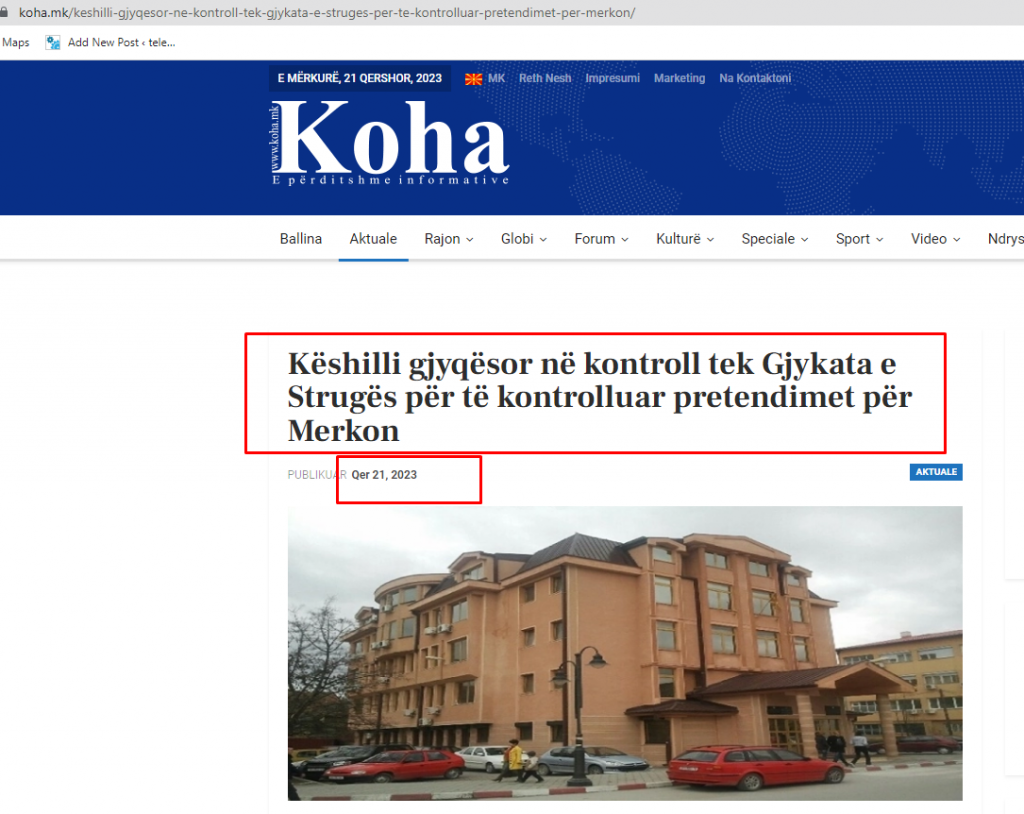Expand the Globi dropdown menu
Image resolution: width=1024 pixels, height=814 pixels.
[x=524, y=239]
